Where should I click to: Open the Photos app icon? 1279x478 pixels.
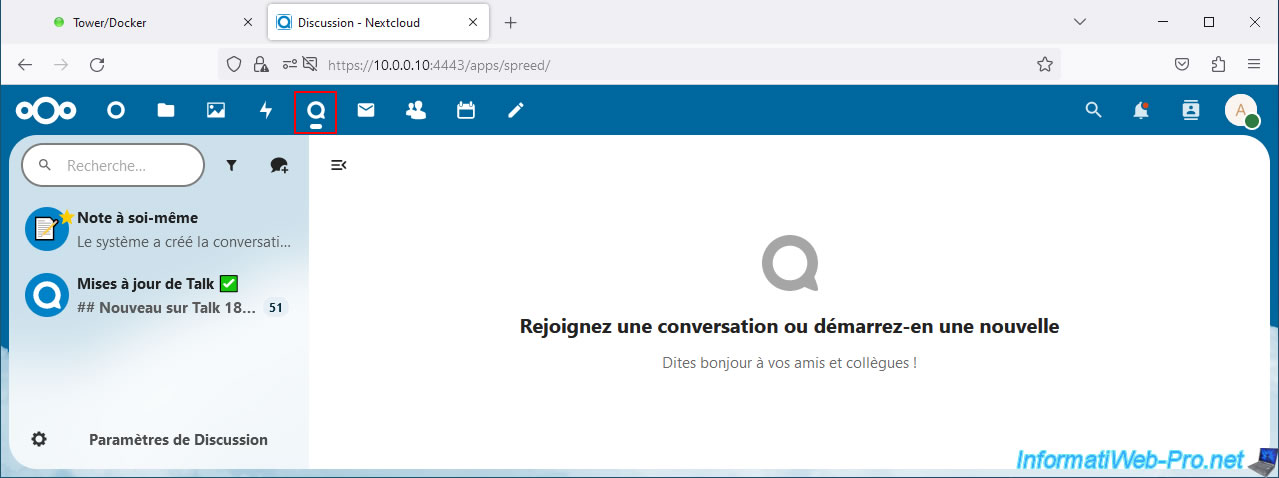click(x=216, y=111)
